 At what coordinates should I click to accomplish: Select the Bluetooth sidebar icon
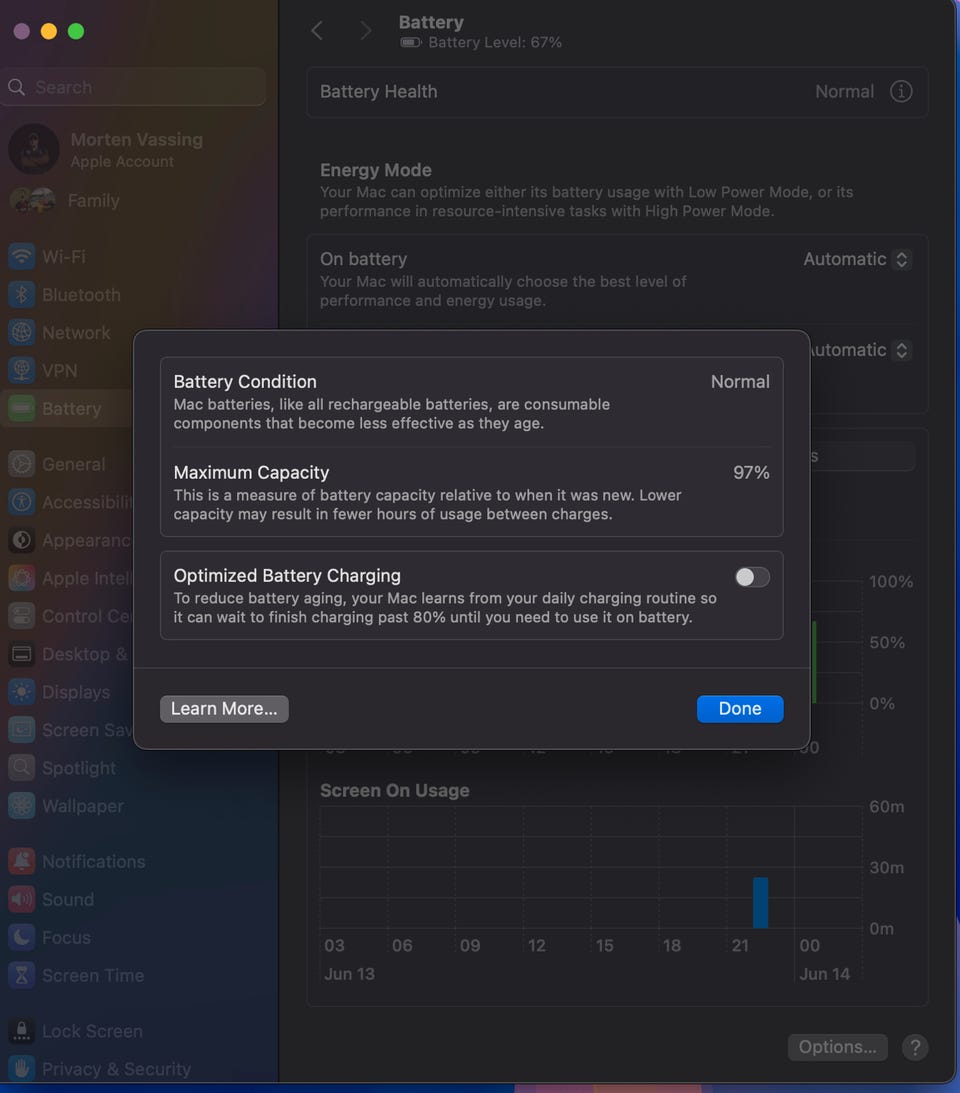(x=22, y=295)
